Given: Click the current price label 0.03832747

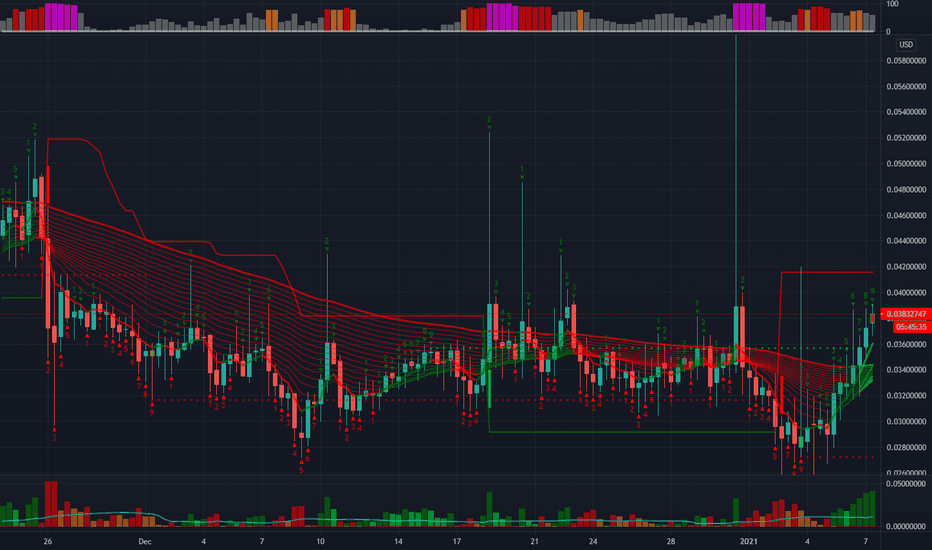Looking at the screenshot, I should [x=906, y=314].
